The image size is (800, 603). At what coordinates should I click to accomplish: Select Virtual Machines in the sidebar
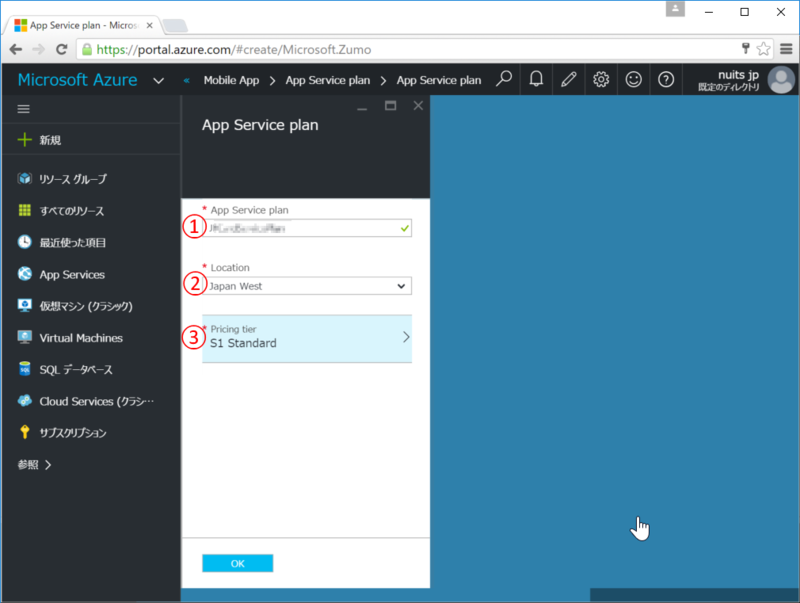81,338
